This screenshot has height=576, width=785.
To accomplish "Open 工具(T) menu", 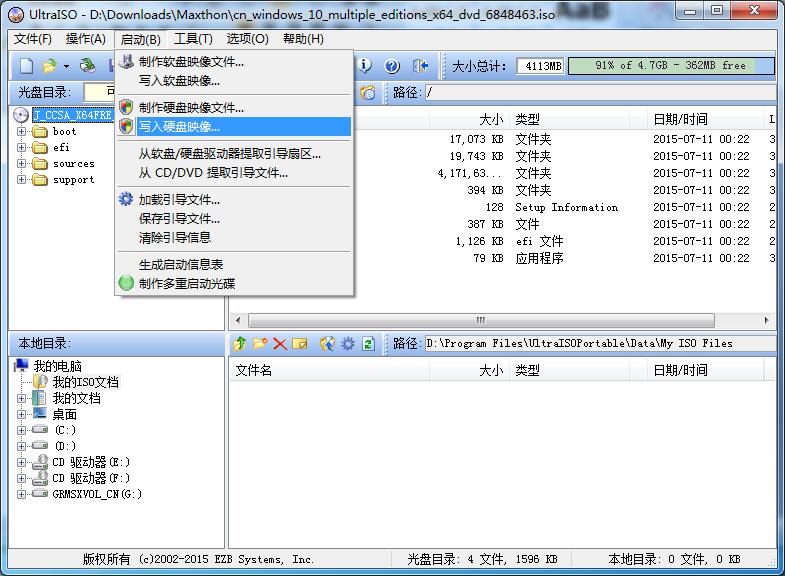I will pyautogui.click(x=193, y=39).
